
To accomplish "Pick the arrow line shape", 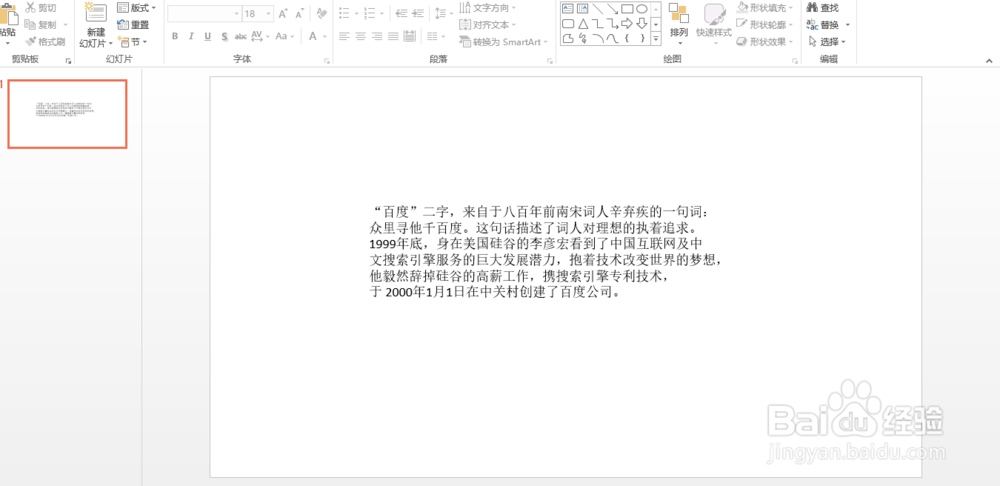I will 612,8.
